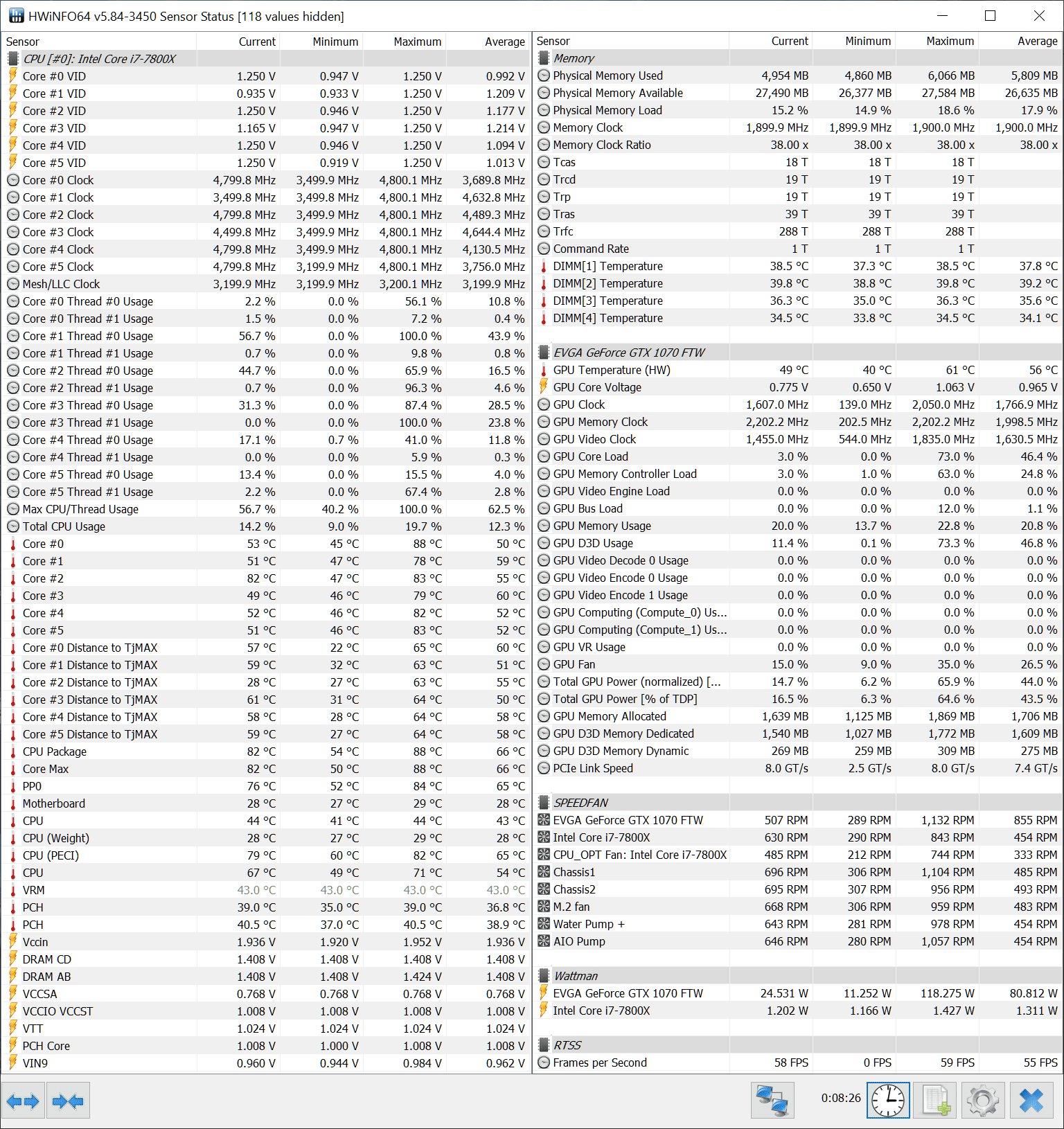Select the CPU (PECI) row

(266, 855)
